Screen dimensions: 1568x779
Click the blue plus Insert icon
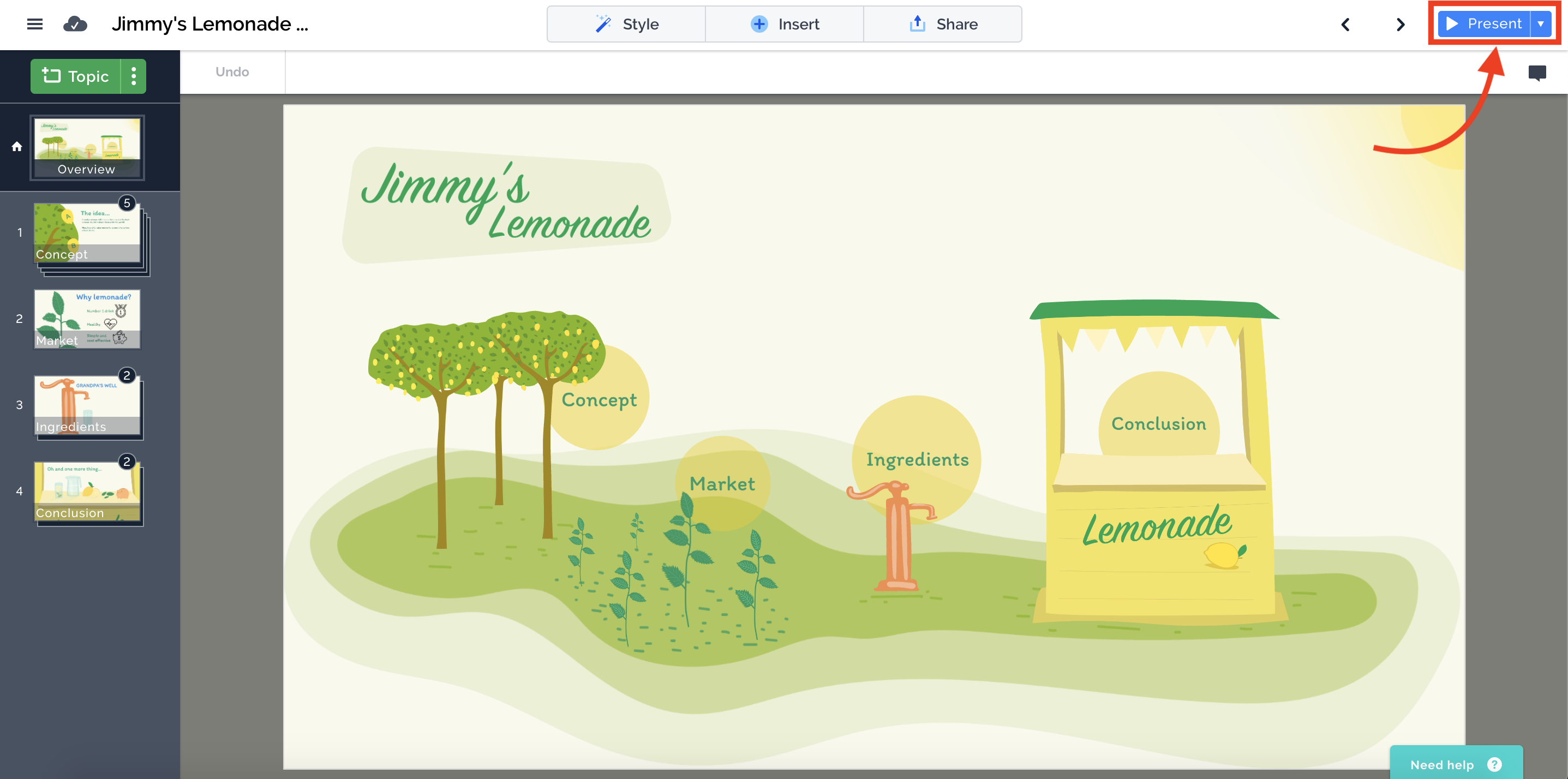coord(759,24)
